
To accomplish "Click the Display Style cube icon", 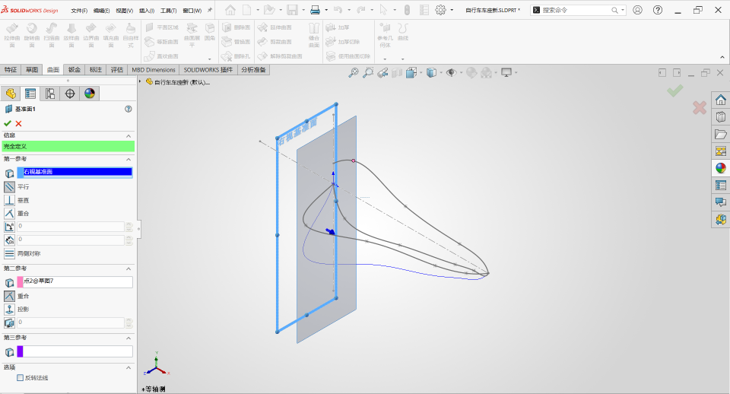I will click(431, 73).
